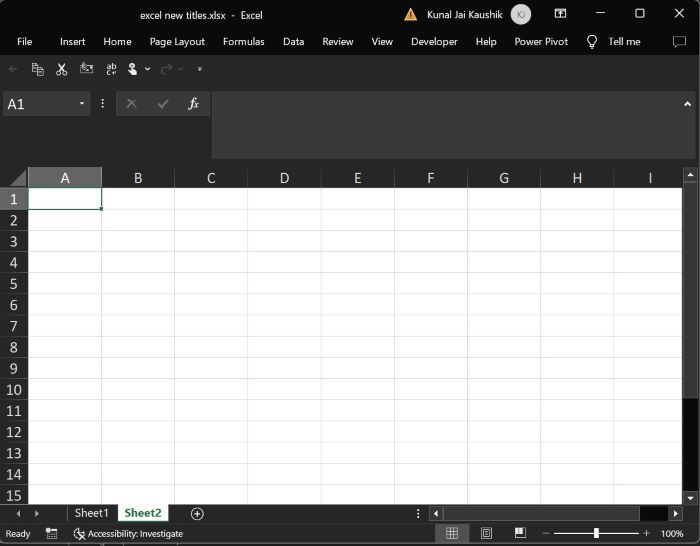Open the Data tab
Viewport: 700px width, 546px height.
coord(293,42)
